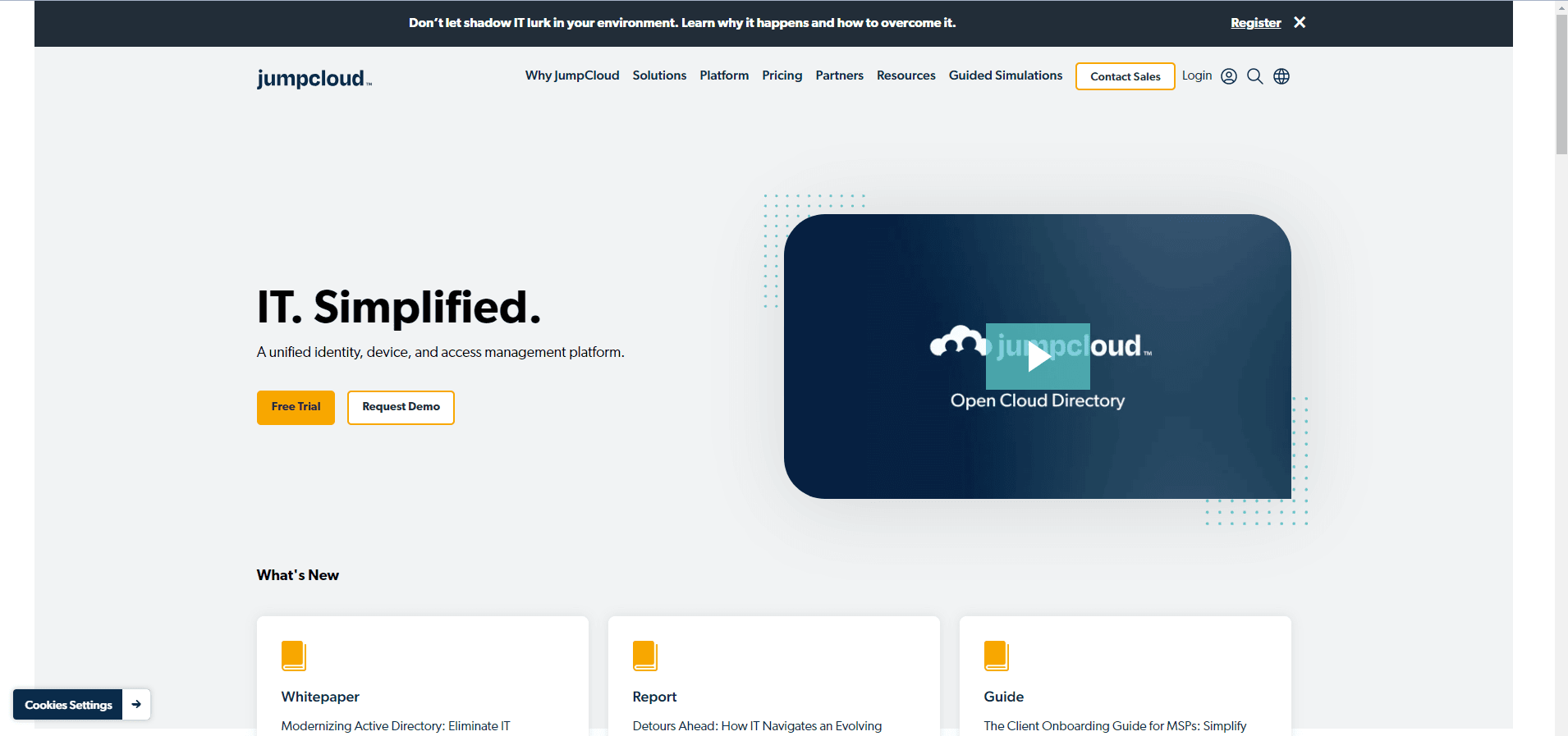Click the Guide card title
Screen dimensions: 1568x736
[1003, 697]
